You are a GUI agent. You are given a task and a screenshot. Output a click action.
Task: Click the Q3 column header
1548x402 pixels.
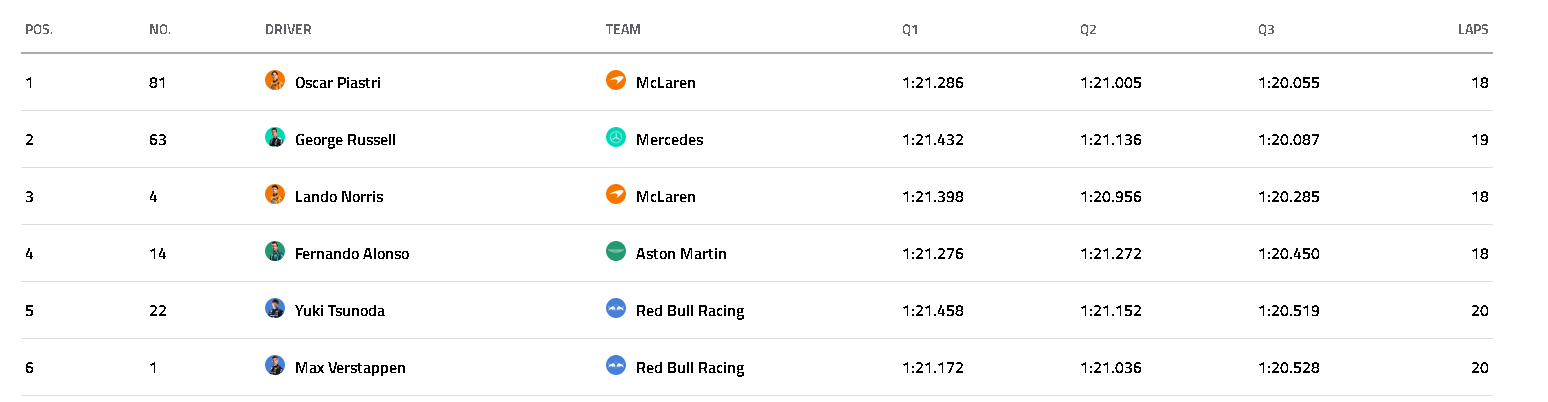coord(1266,30)
